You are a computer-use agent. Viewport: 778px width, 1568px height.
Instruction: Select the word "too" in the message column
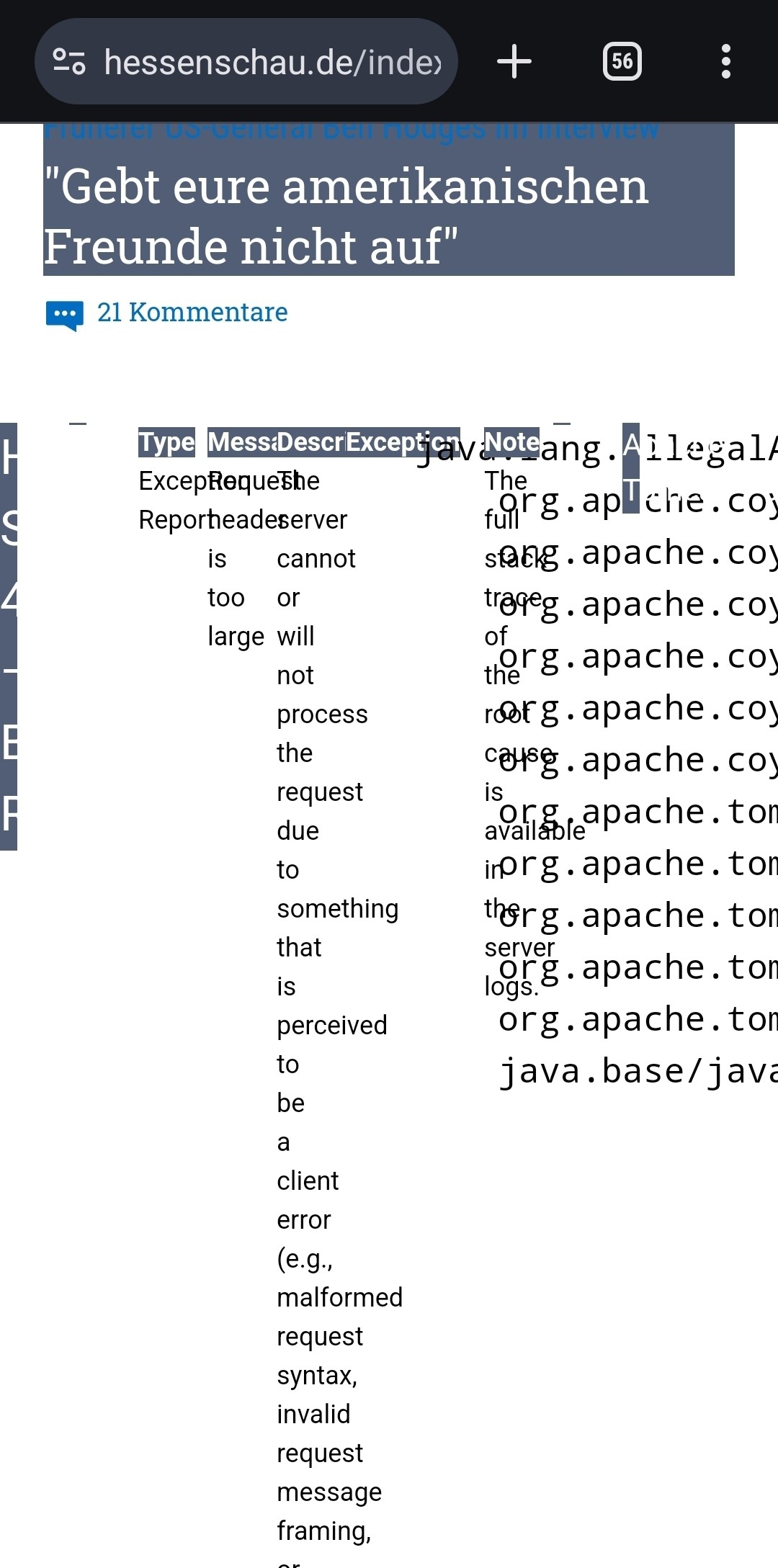tap(225, 598)
